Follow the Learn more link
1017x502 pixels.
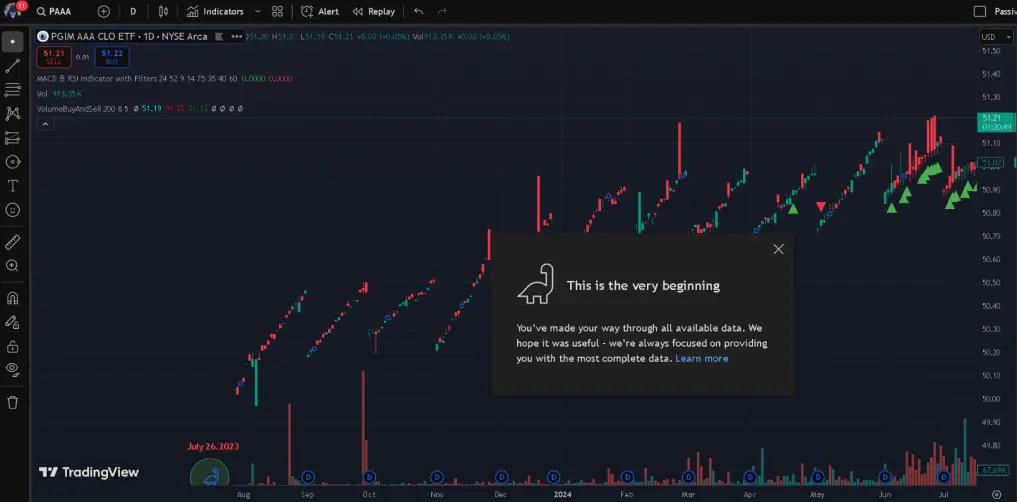pos(701,358)
